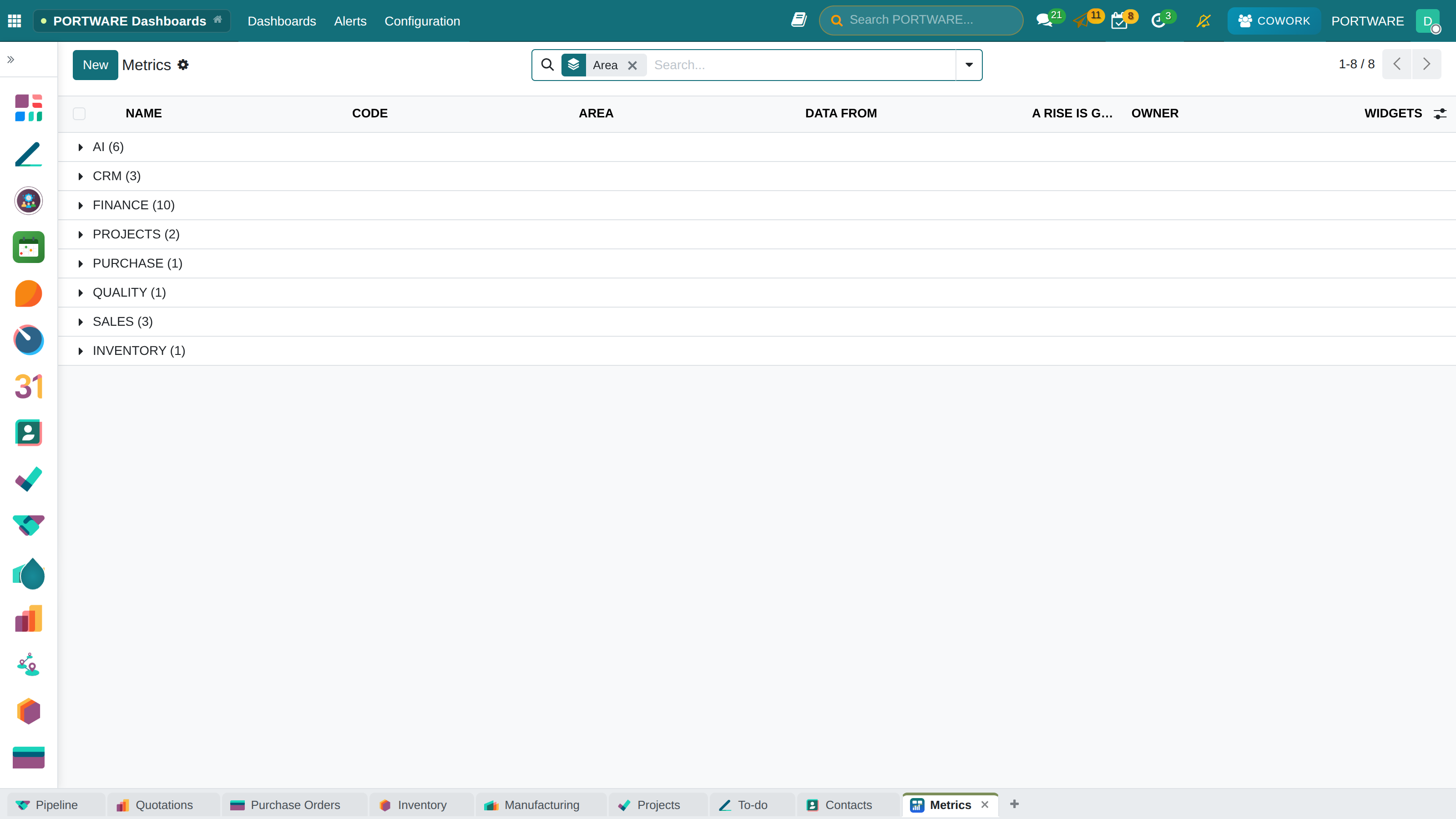Viewport: 1456px width, 819px height.
Task: Open user avatar D menu
Action: click(x=1428, y=21)
